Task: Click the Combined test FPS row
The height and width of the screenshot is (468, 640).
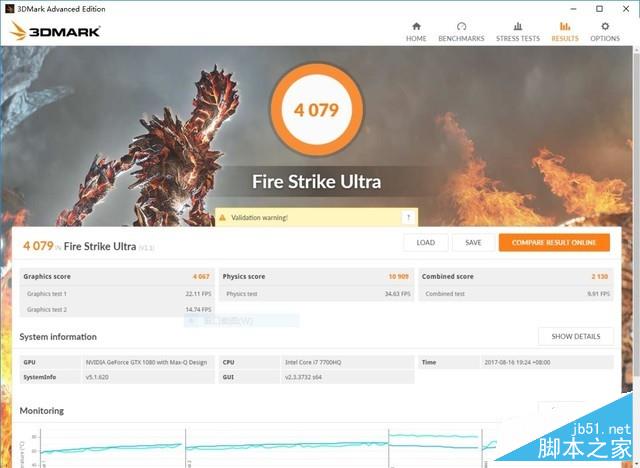Action: click(x=516, y=293)
